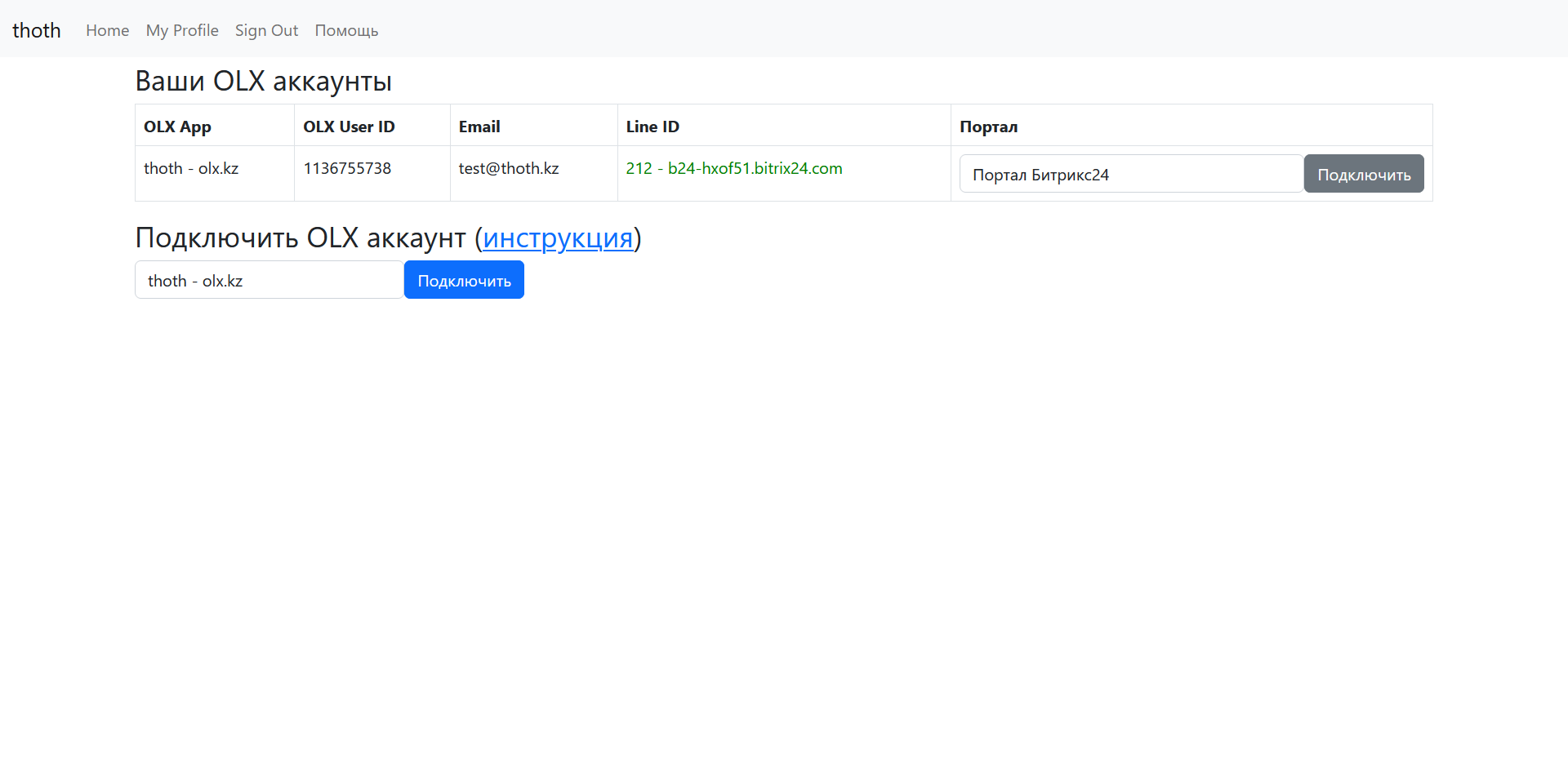Screen dimensions: 1568x764
Task: Click the Портал column header
Action: tap(988, 127)
